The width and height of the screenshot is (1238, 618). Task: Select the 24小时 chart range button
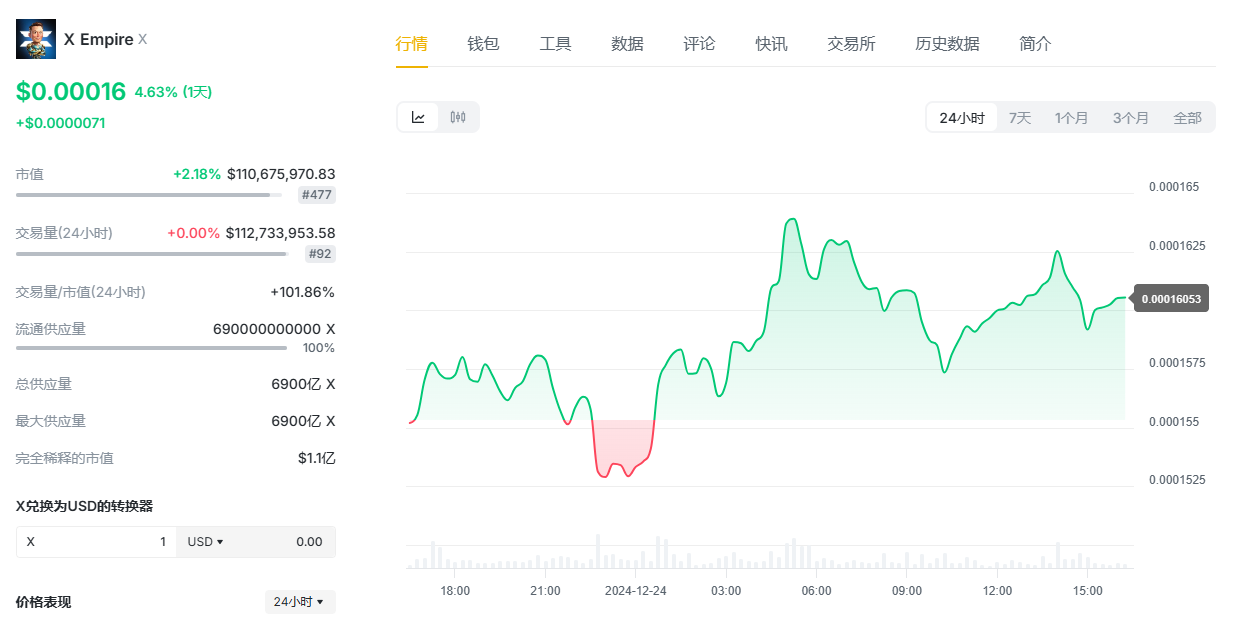coord(962,117)
